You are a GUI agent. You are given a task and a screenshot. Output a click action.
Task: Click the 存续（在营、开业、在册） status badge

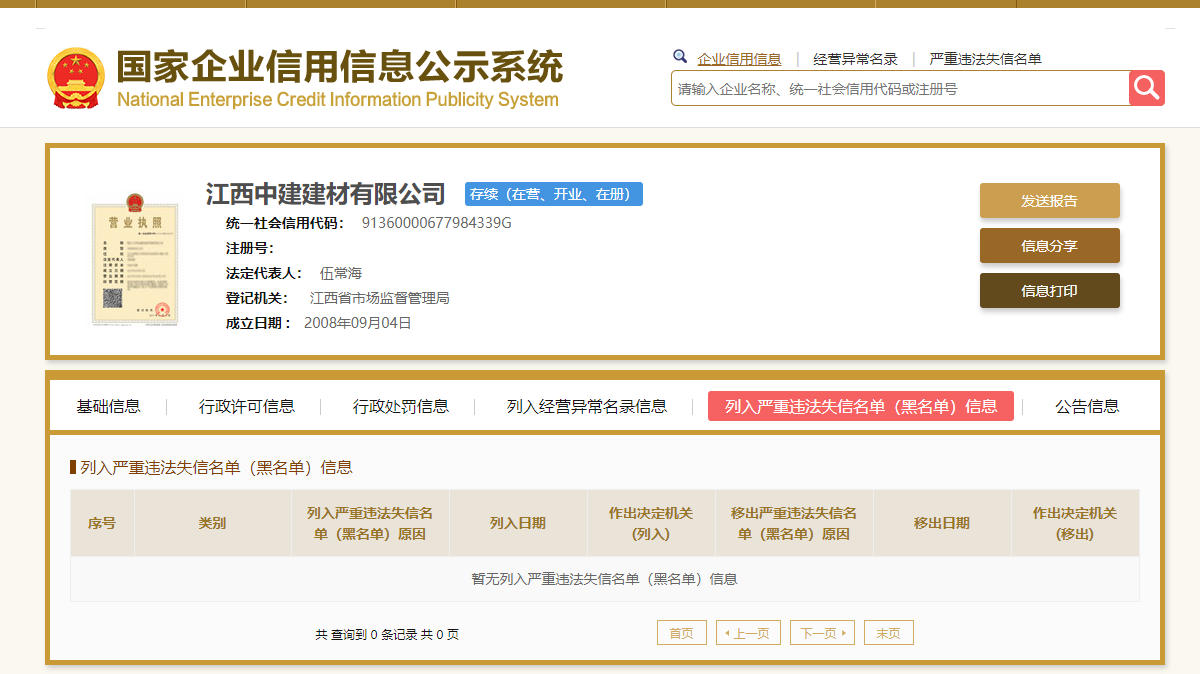[554, 194]
